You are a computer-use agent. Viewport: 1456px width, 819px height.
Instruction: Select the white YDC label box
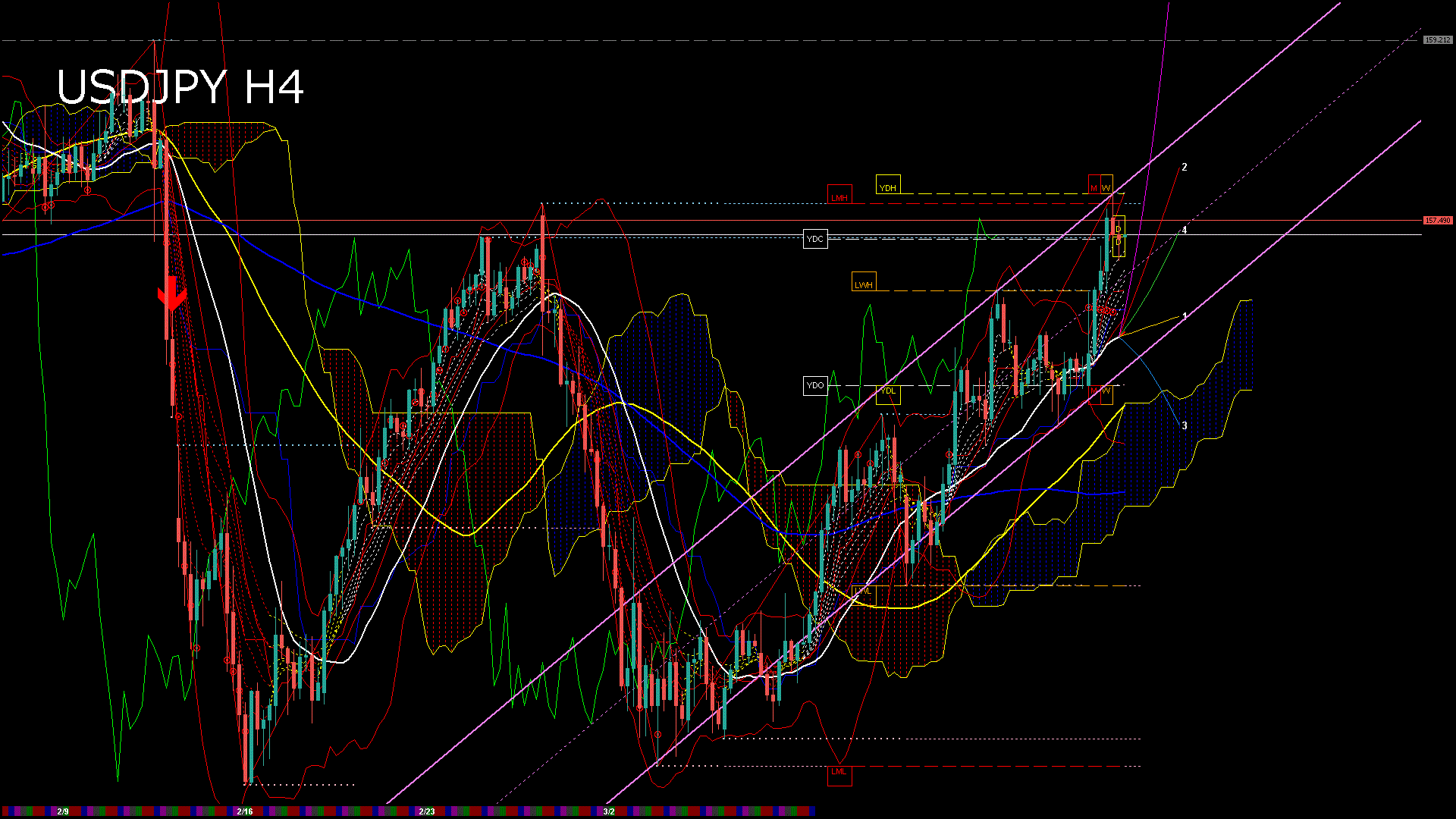point(814,239)
